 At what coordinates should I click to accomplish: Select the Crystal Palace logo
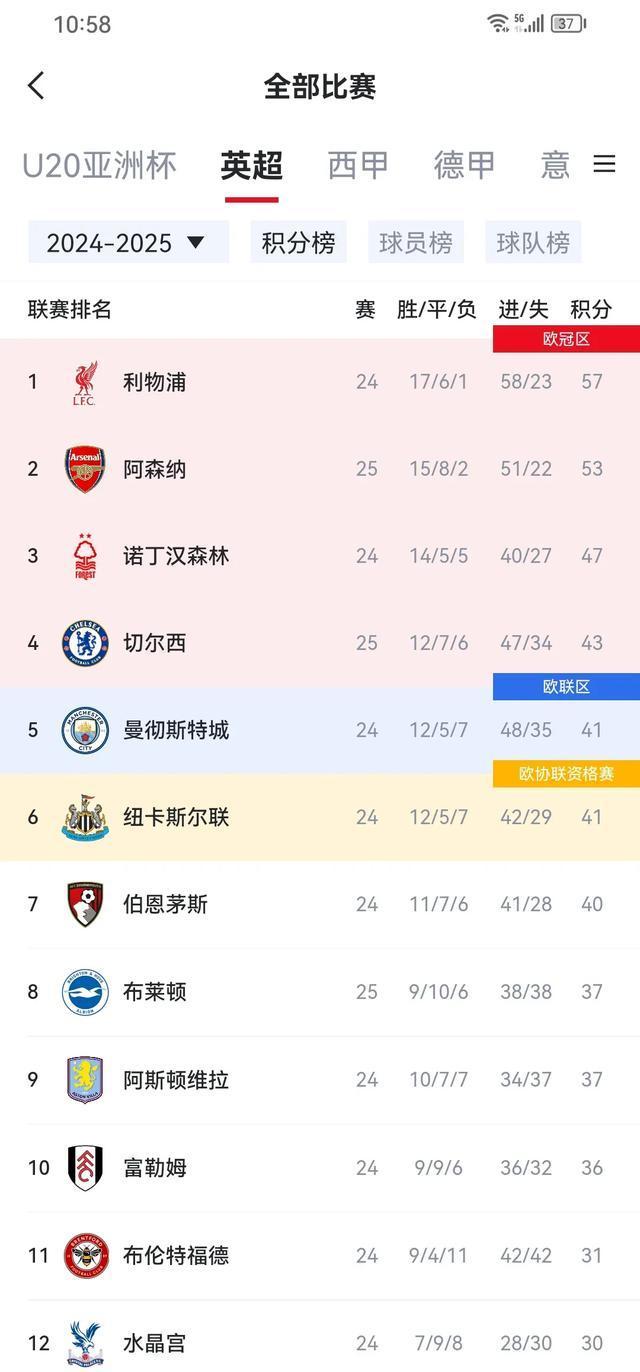(x=85, y=1340)
